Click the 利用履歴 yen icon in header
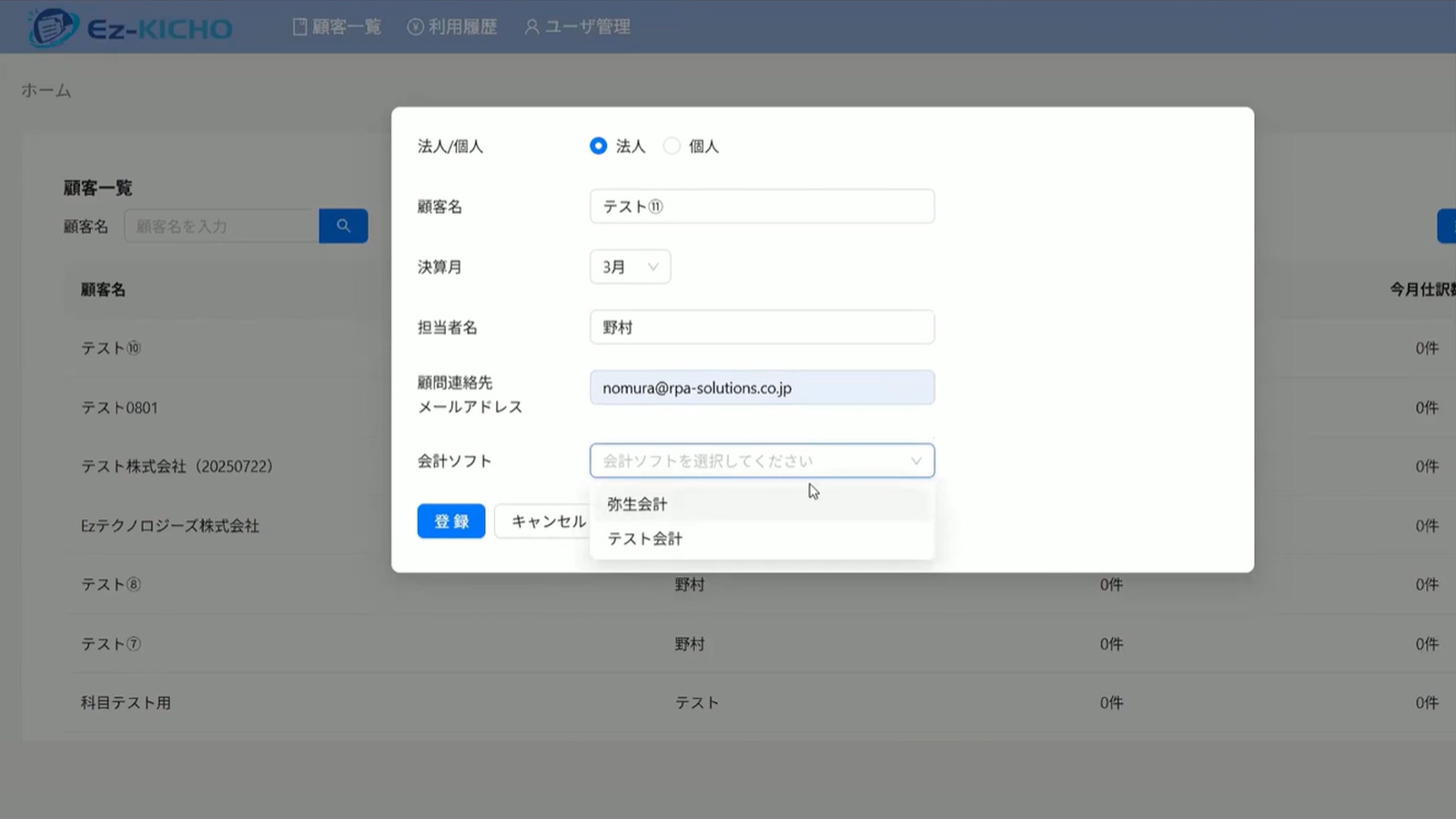 [x=415, y=27]
